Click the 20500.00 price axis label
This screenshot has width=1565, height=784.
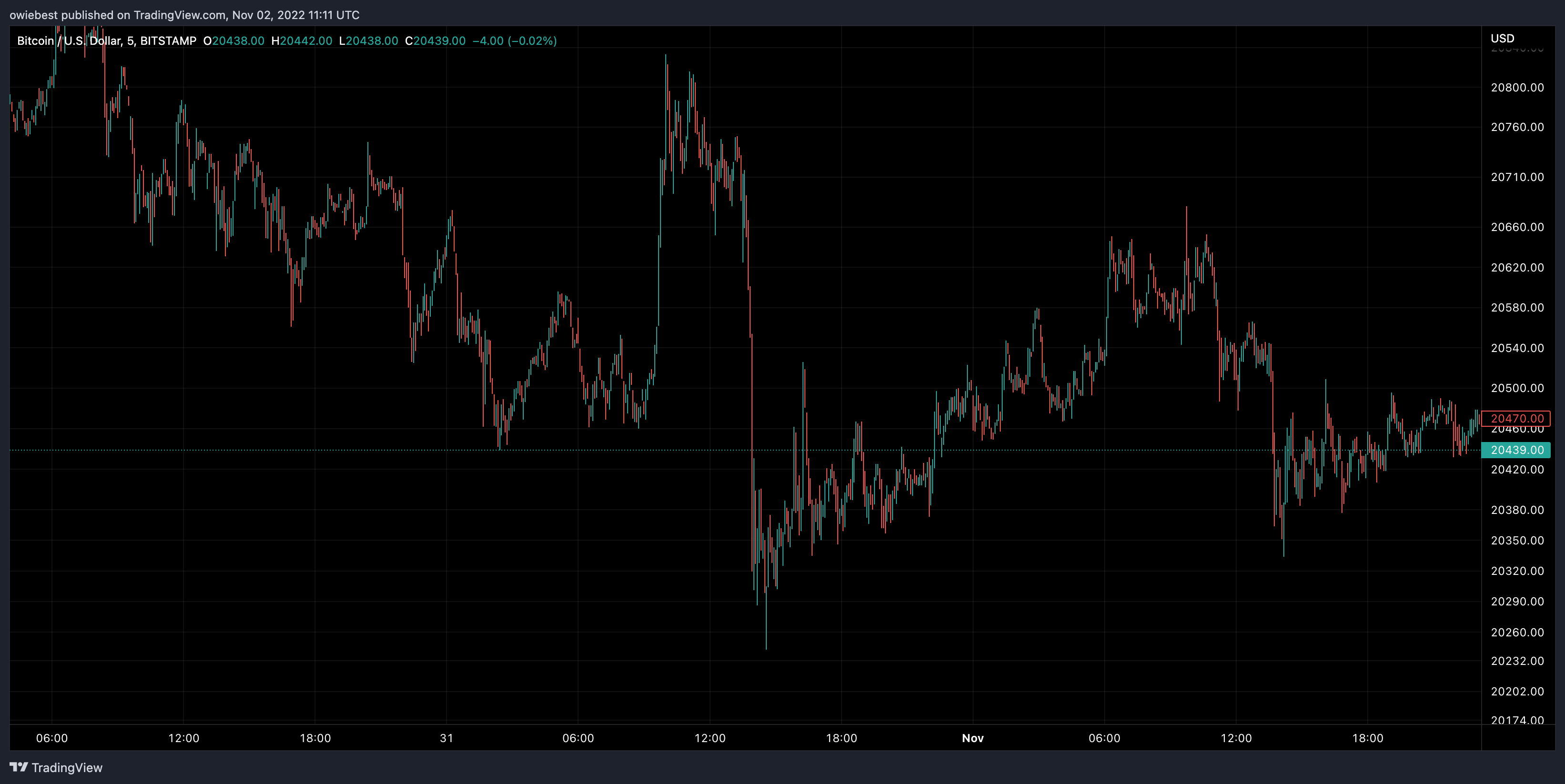pyautogui.click(x=1517, y=388)
